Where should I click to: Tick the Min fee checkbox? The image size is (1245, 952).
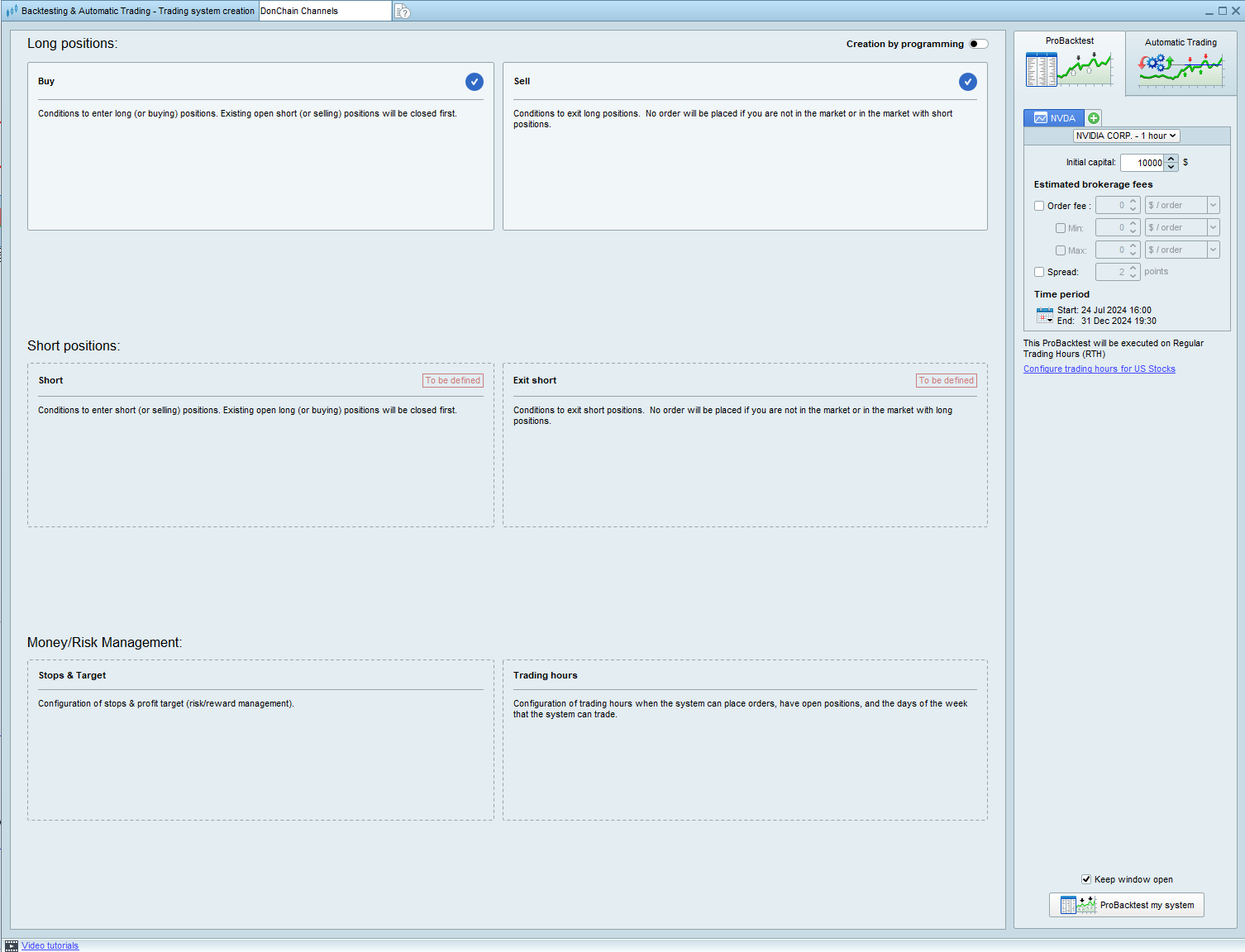(1061, 228)
